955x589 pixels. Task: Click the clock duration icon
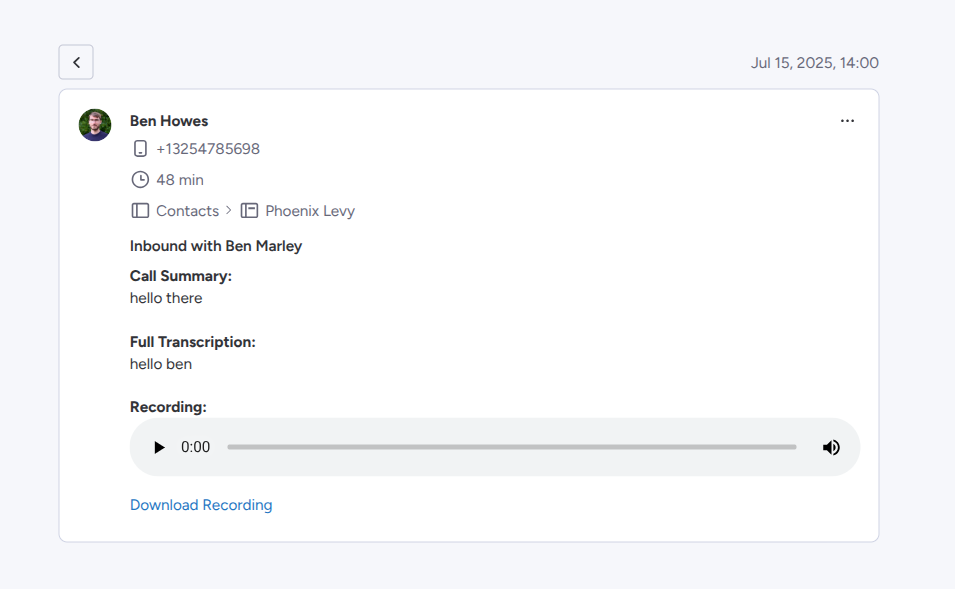(140, 180)
